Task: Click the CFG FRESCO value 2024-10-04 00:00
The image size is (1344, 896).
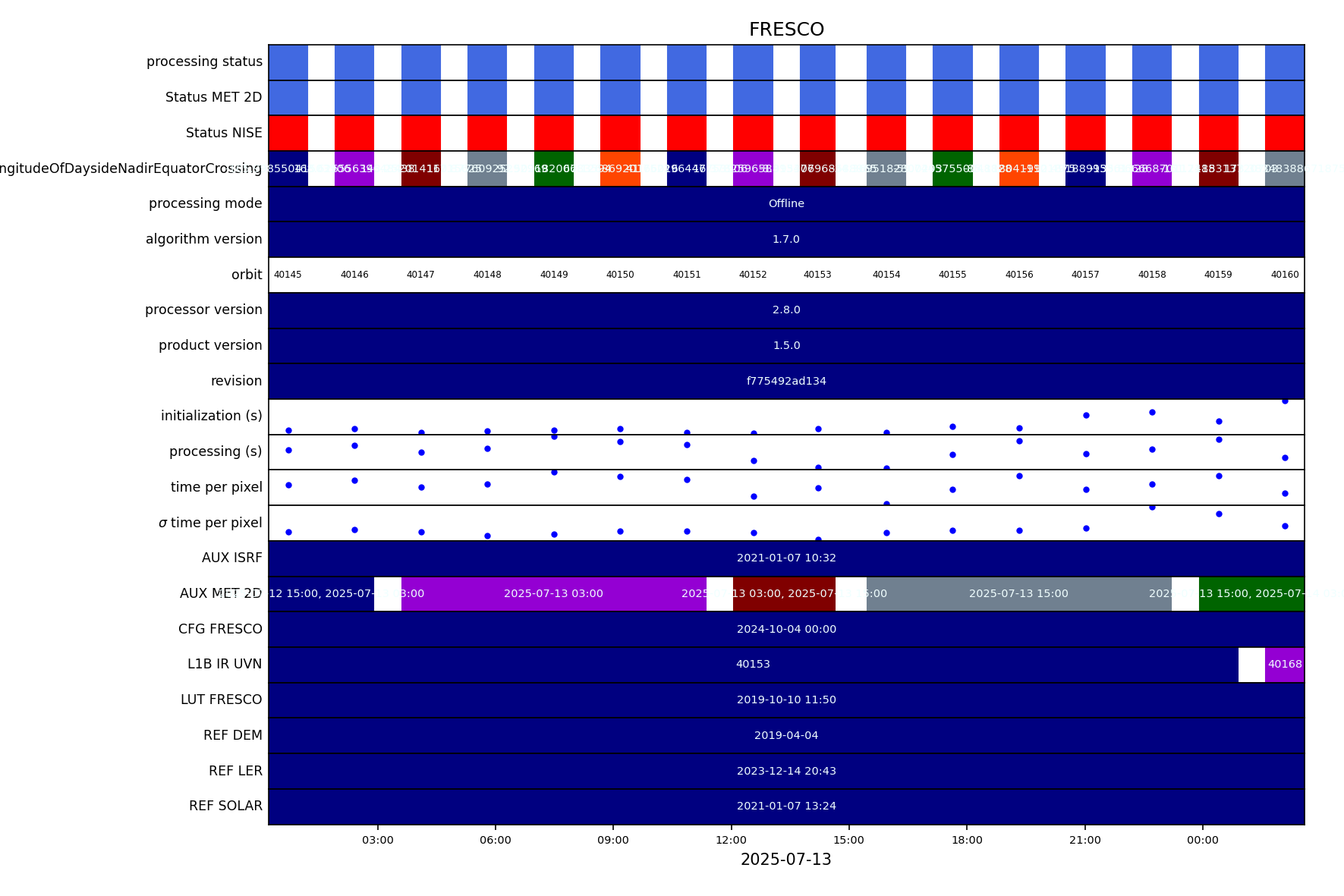Action: click(786, 629)
